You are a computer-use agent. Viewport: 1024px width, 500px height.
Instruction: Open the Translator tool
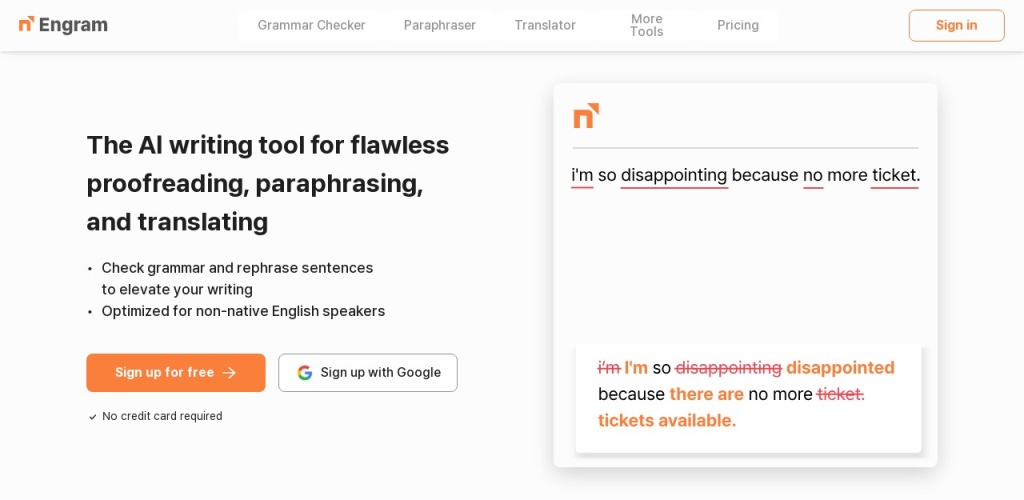[x=545, y=25]
